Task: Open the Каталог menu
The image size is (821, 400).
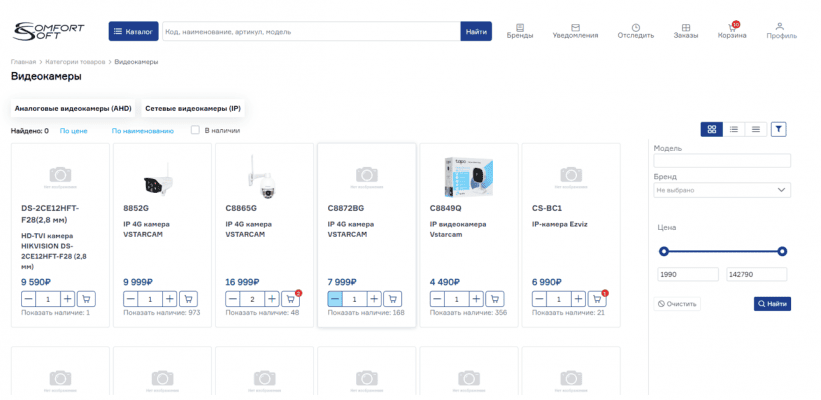Action: point(133,32)
